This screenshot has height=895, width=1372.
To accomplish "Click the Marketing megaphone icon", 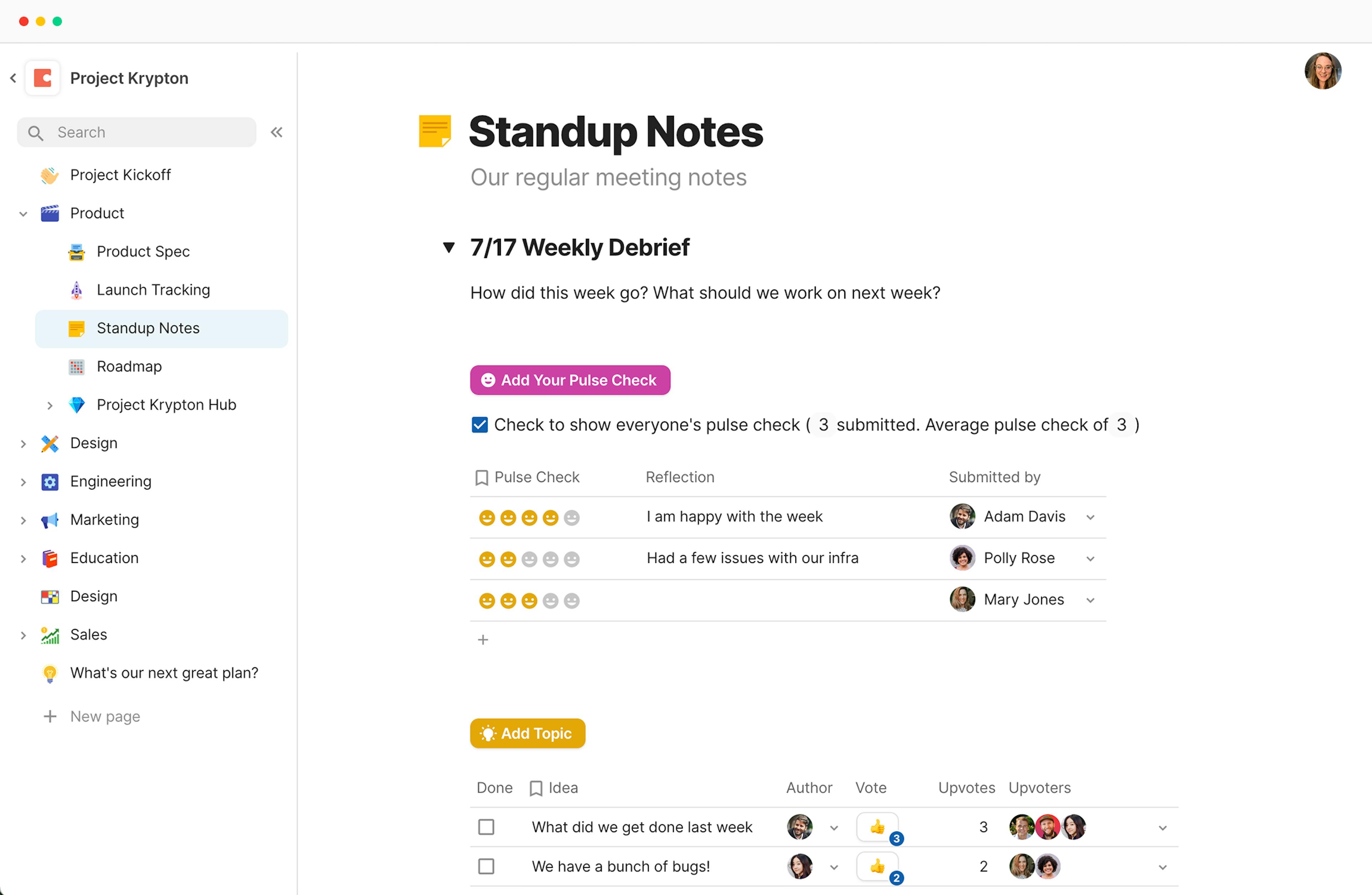I will pos(50,520).
